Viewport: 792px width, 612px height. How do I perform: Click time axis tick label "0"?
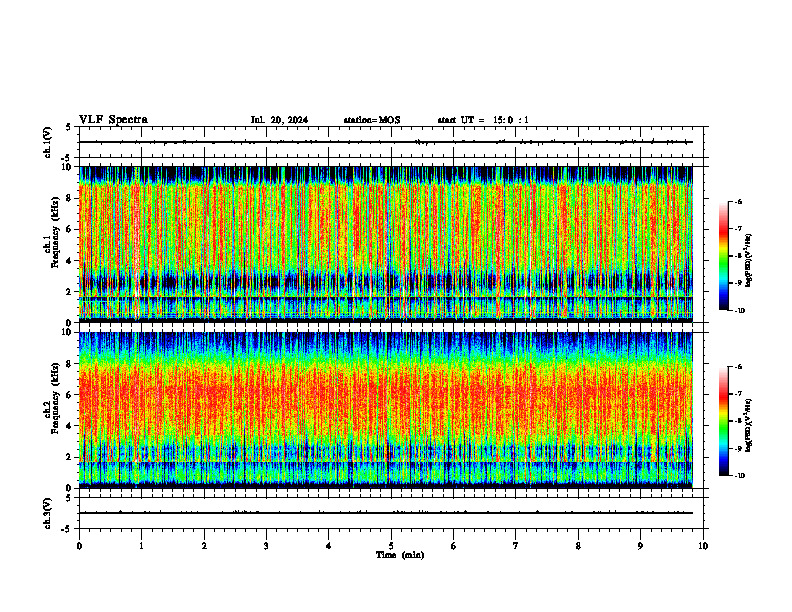79,546
